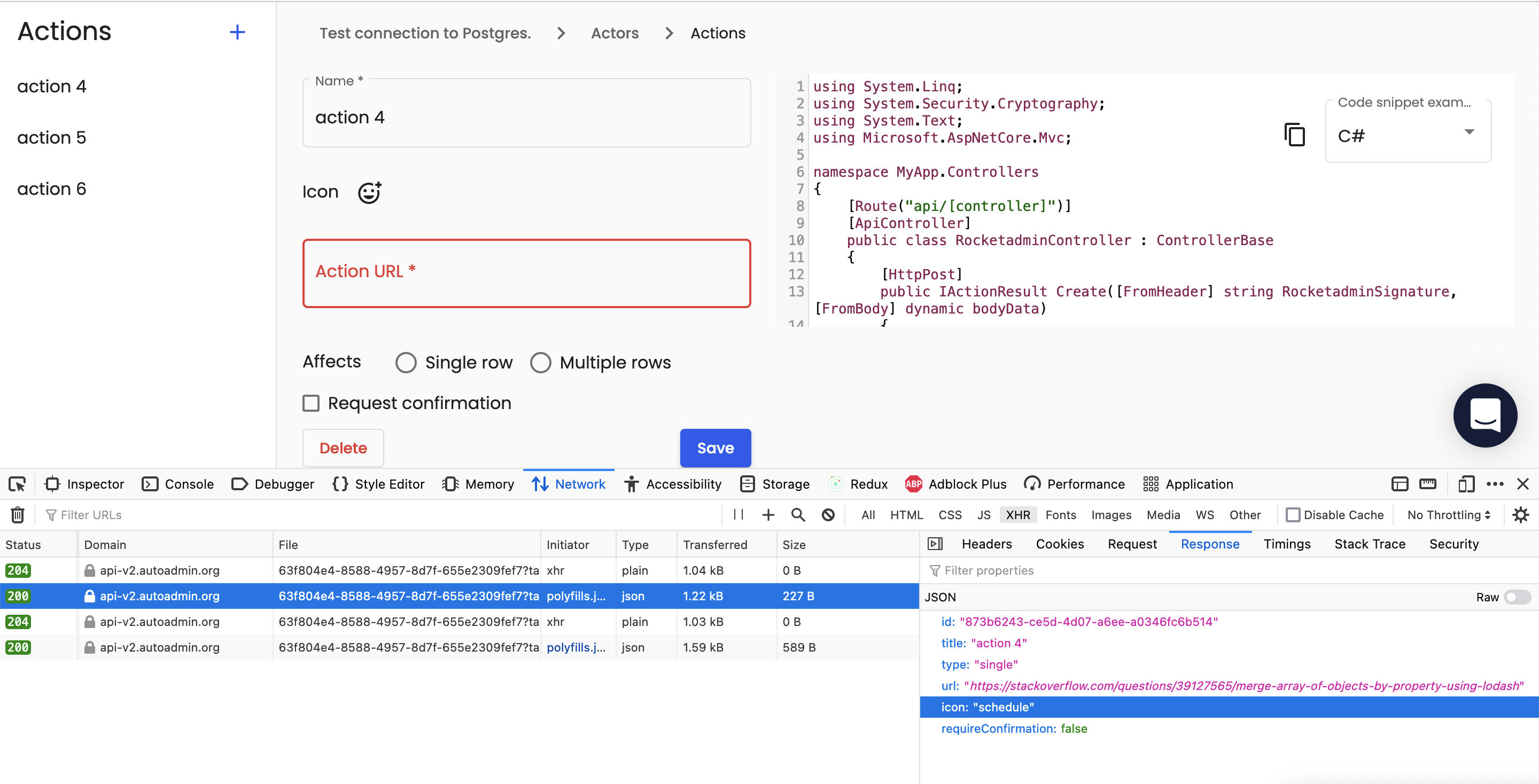Activate the element picker tool
Viewport: 1539px width, 784px height.
click(17, 484)
